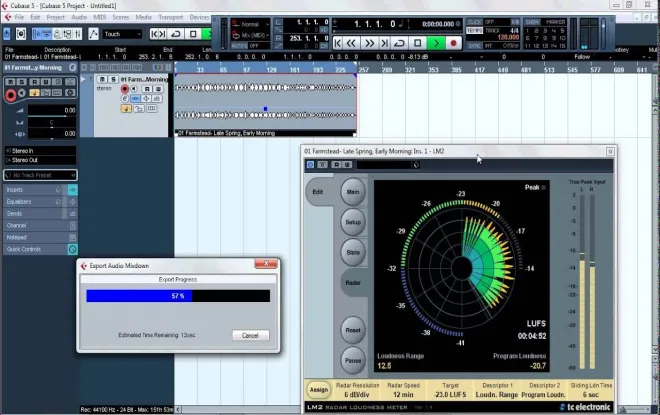Toggle Cycle loop button in Transport panel

399,43
